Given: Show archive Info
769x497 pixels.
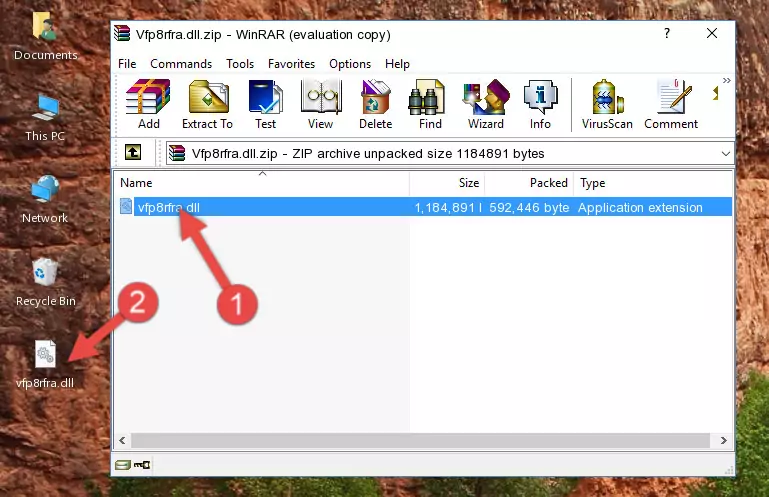Looking at the screenshot, I should pyautogui.click(x=540, y=105).
